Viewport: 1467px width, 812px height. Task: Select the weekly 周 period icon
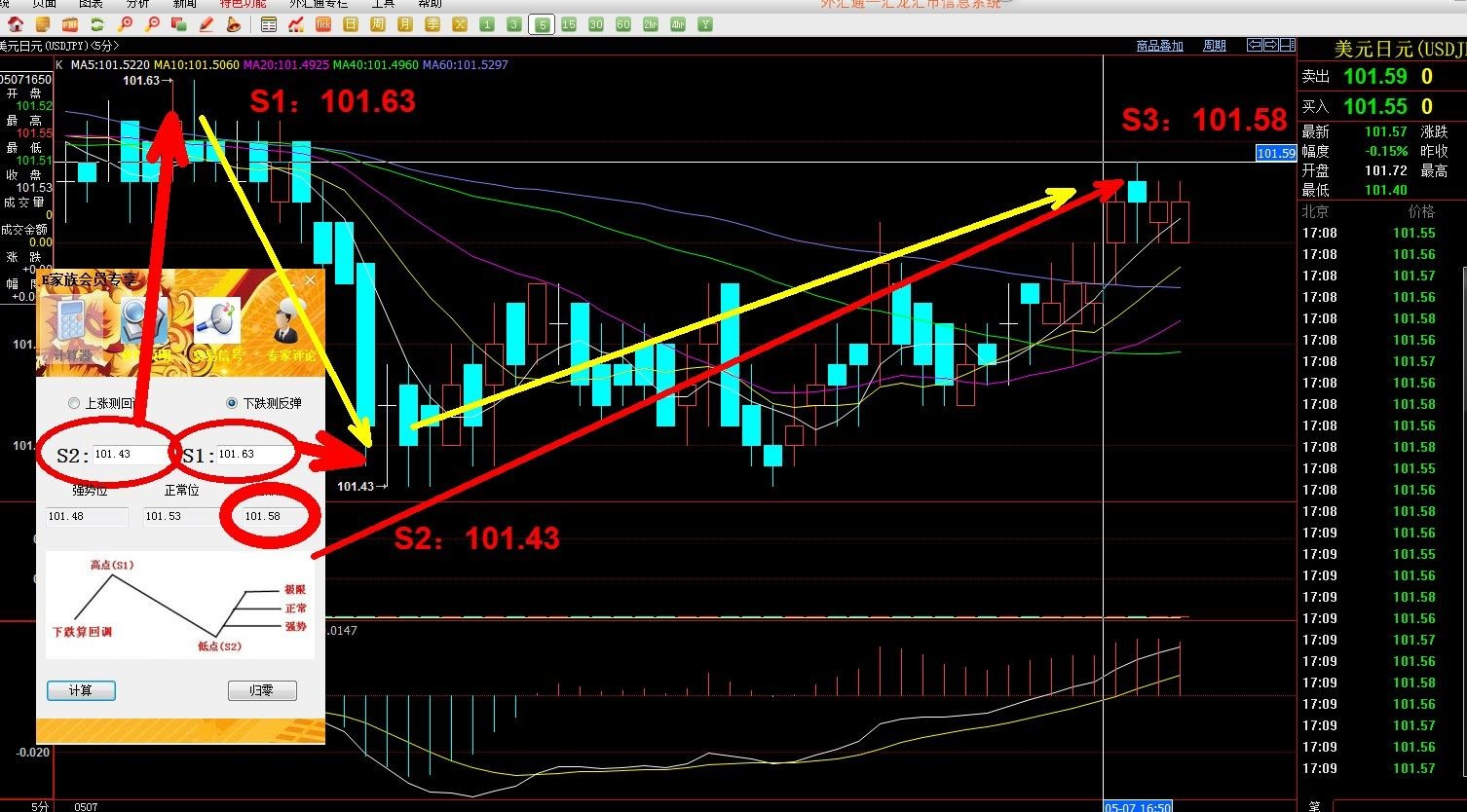coord(378,24)
